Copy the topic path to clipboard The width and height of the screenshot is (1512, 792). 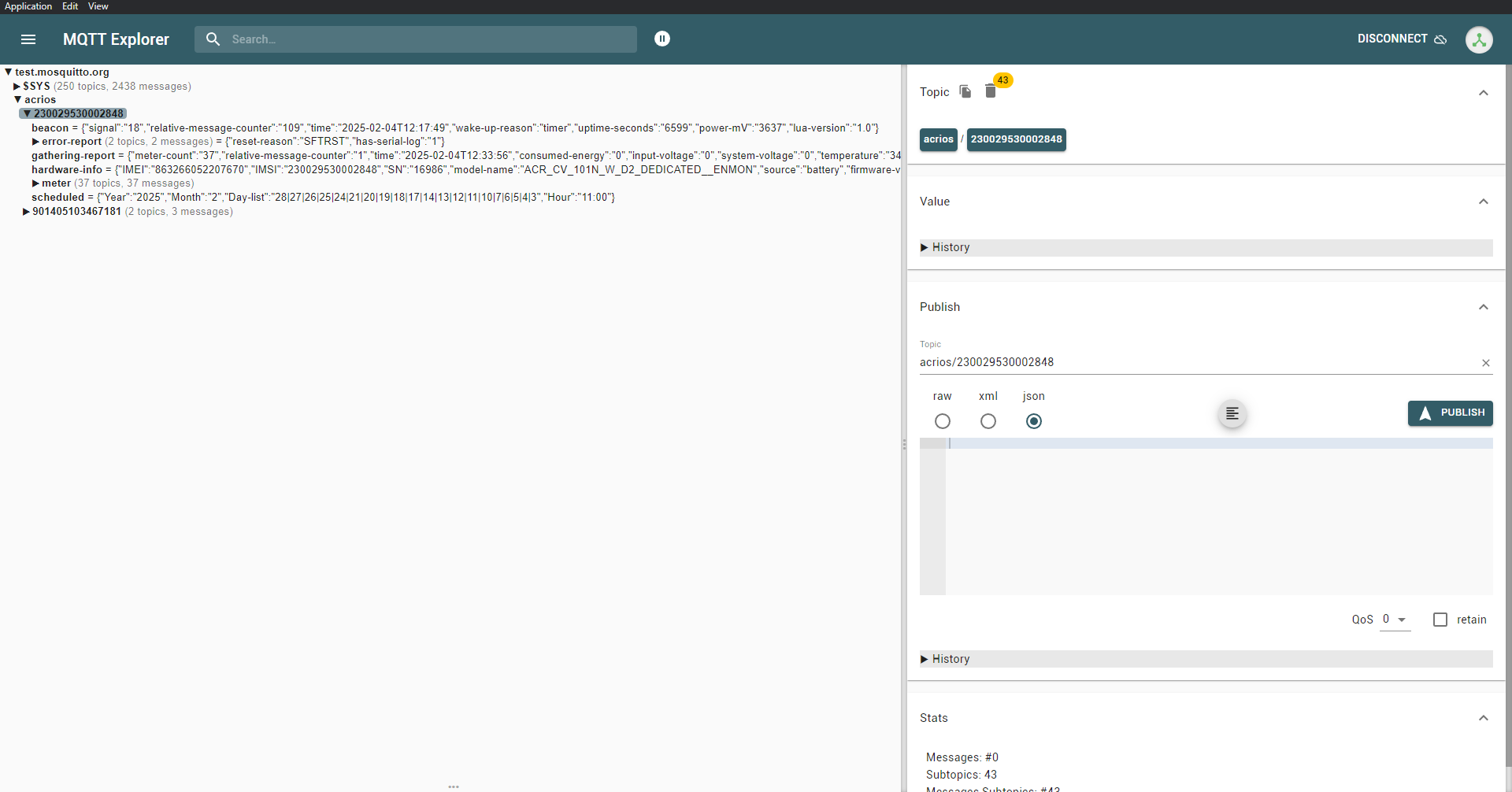click(x=964, y=91)
